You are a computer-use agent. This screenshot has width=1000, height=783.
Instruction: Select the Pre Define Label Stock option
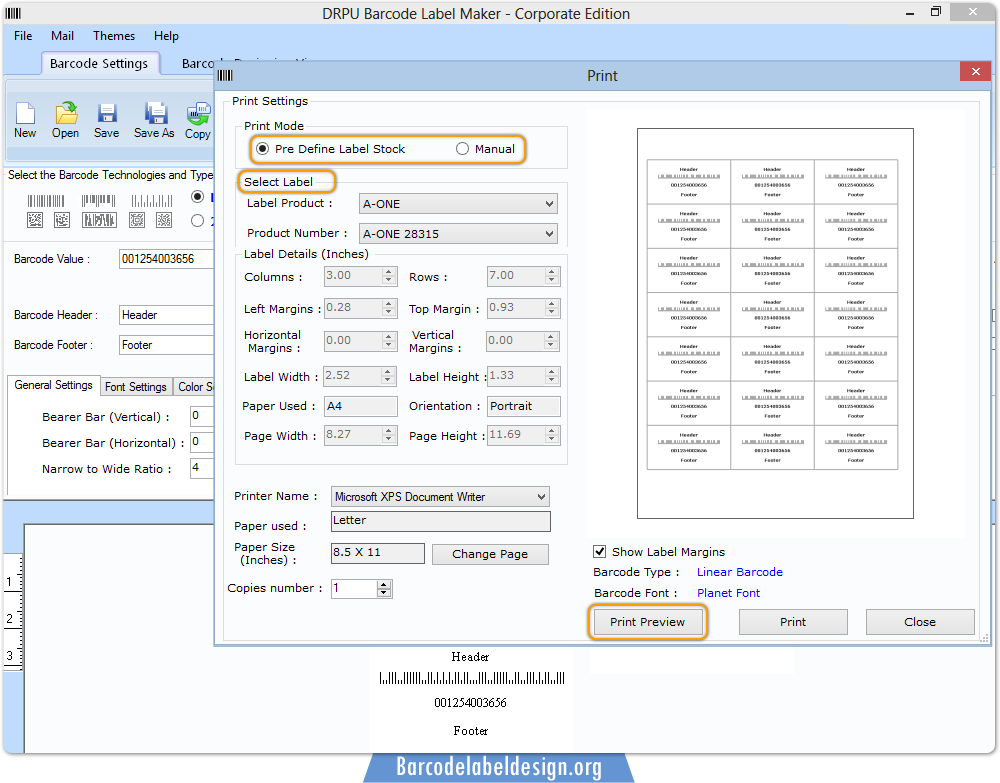pos(262,149)
